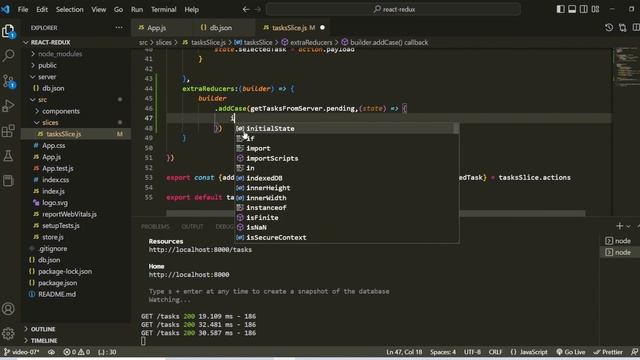Viewport: 640px width, 360px height.
Task: Open the Extensions view
Action: (x=9, y=131)
